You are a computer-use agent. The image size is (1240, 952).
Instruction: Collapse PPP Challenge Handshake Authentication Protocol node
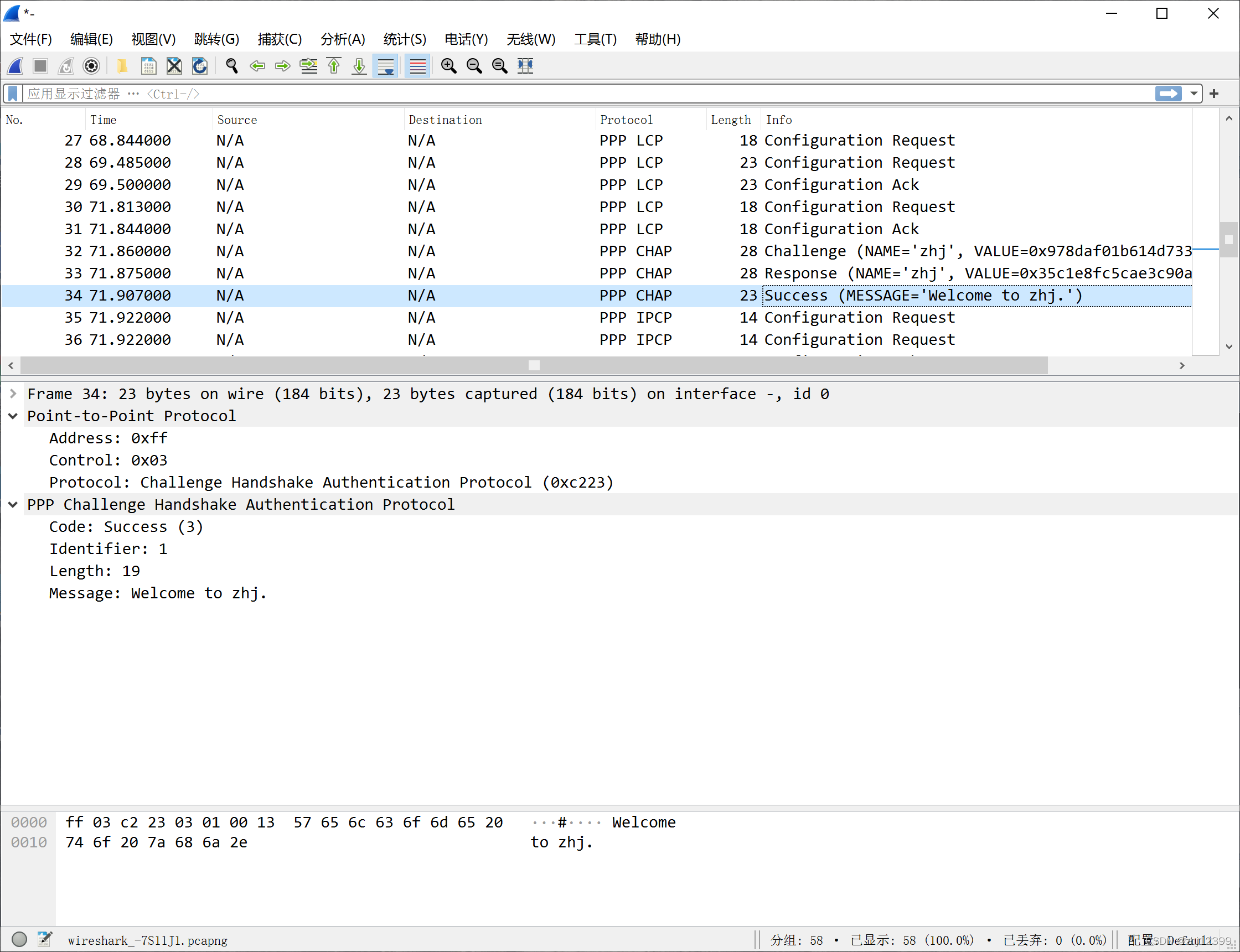pyautogui.click(x=13, y=504)
